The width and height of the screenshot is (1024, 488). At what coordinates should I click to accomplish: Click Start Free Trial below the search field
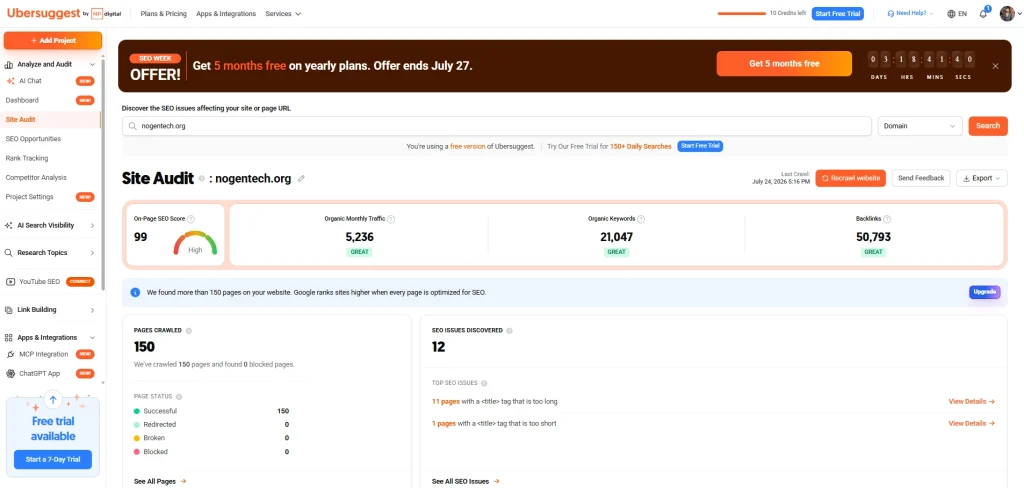tap(700, 146)
